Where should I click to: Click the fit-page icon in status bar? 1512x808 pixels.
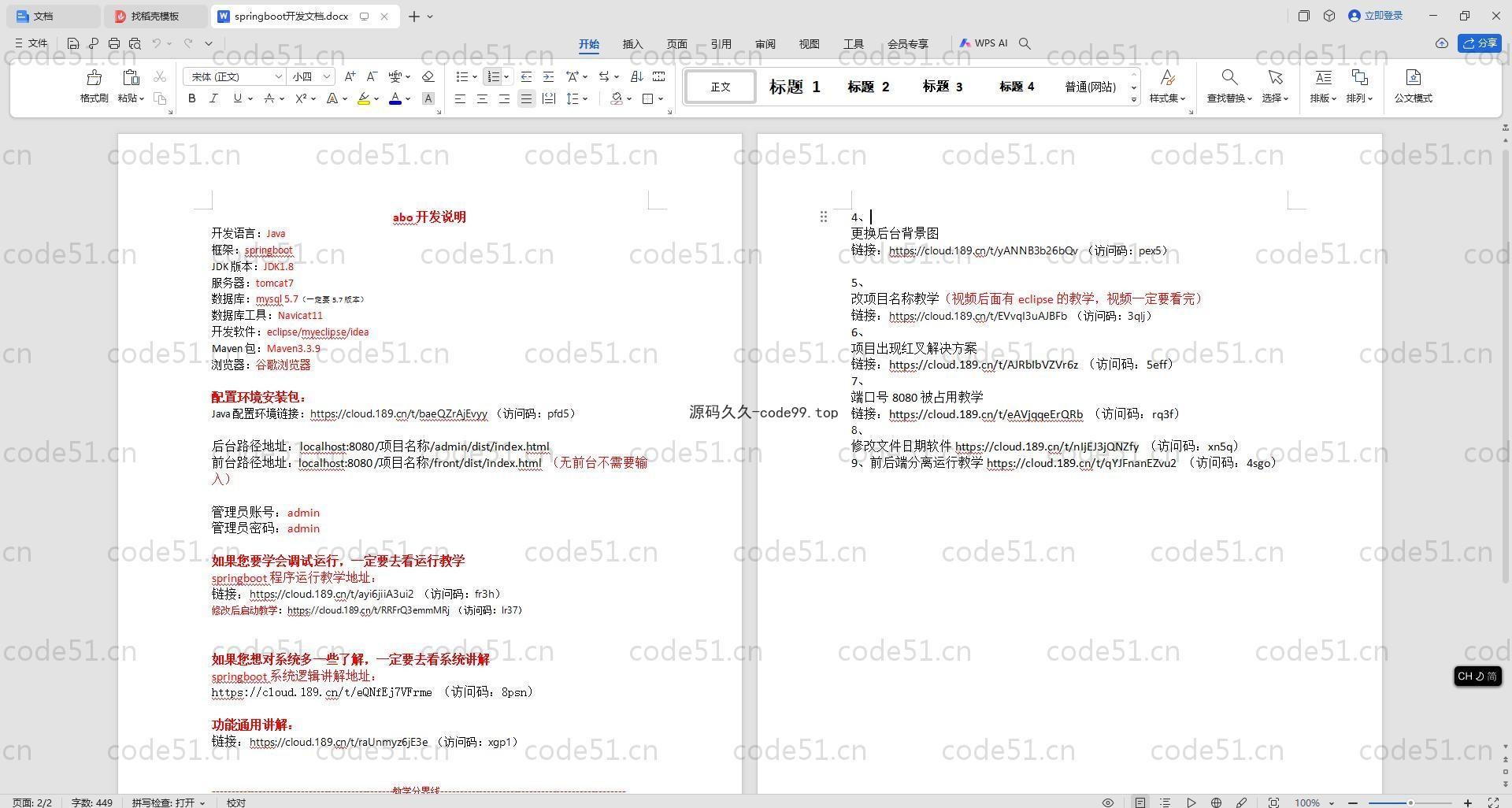(1273, 802)
